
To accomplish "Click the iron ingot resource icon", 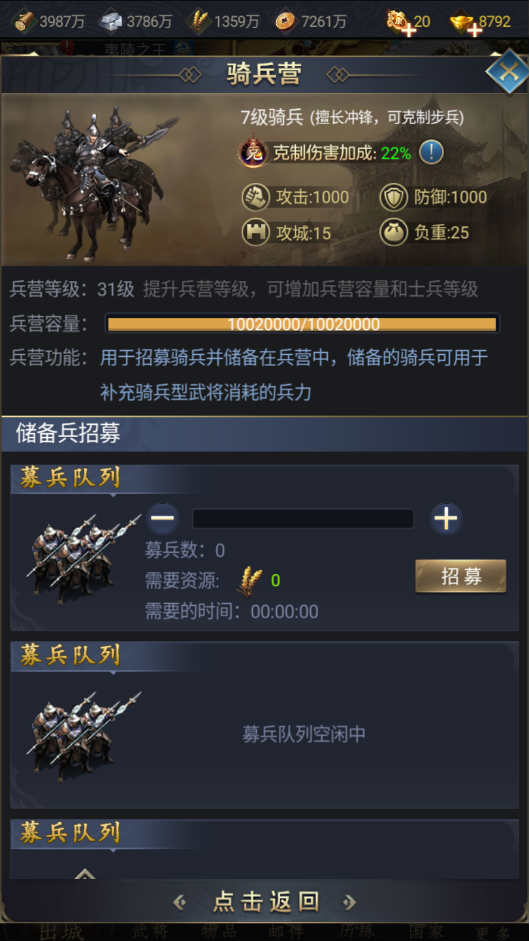I will tap(111, 22).
